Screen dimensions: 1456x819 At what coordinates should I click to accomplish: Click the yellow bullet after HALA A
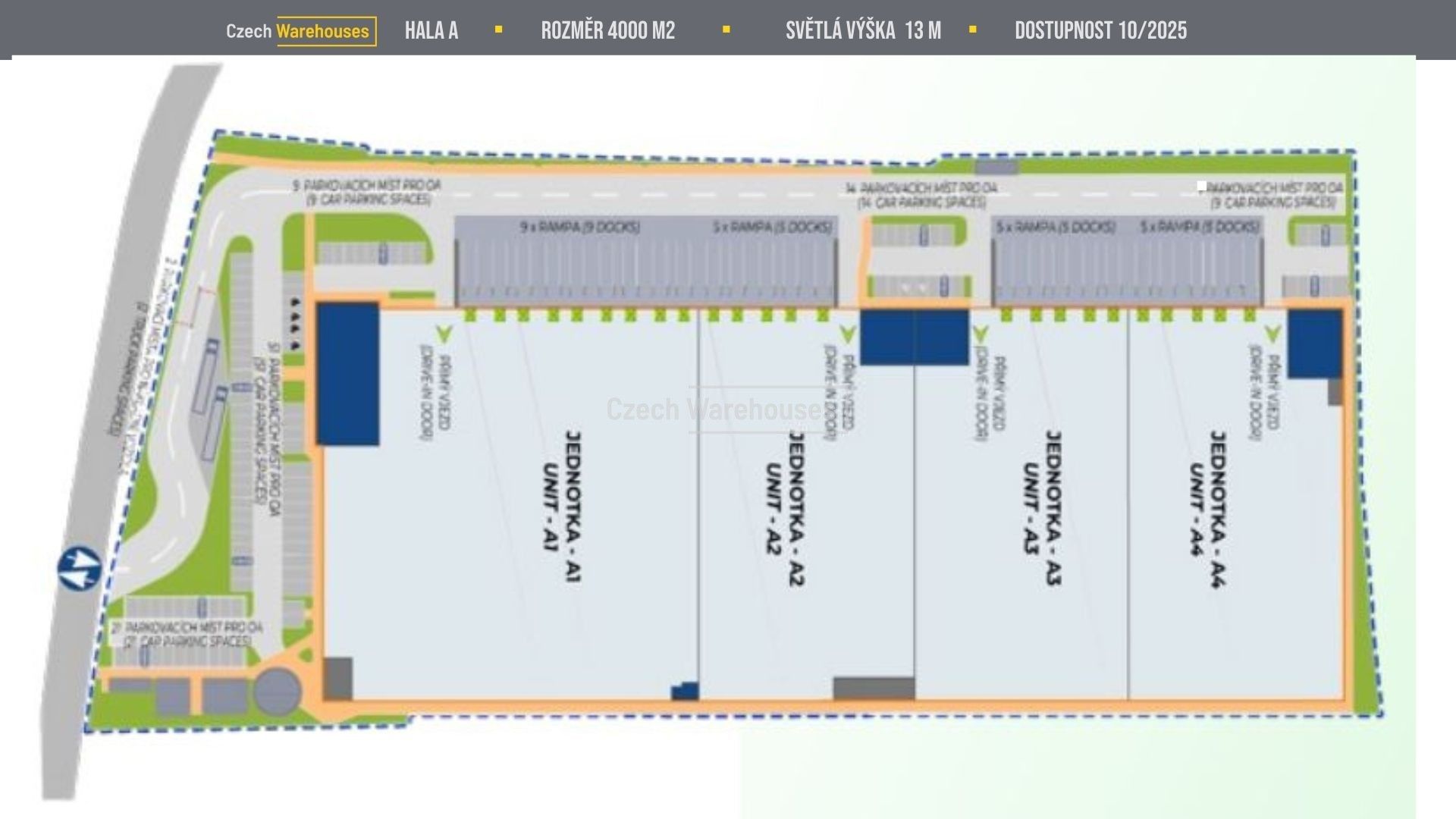click(498, 30)
